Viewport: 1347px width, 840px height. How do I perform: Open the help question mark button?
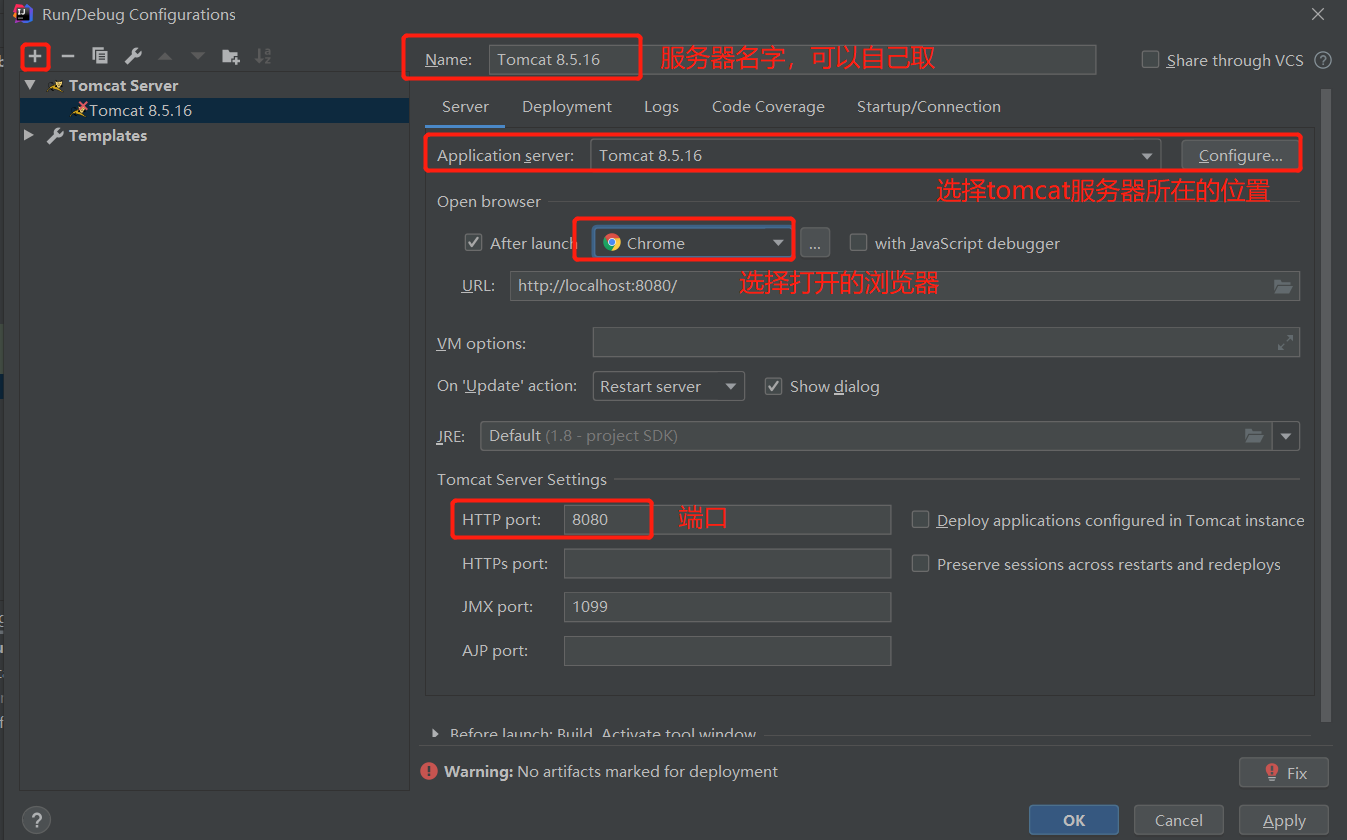(x=36, y=820)
